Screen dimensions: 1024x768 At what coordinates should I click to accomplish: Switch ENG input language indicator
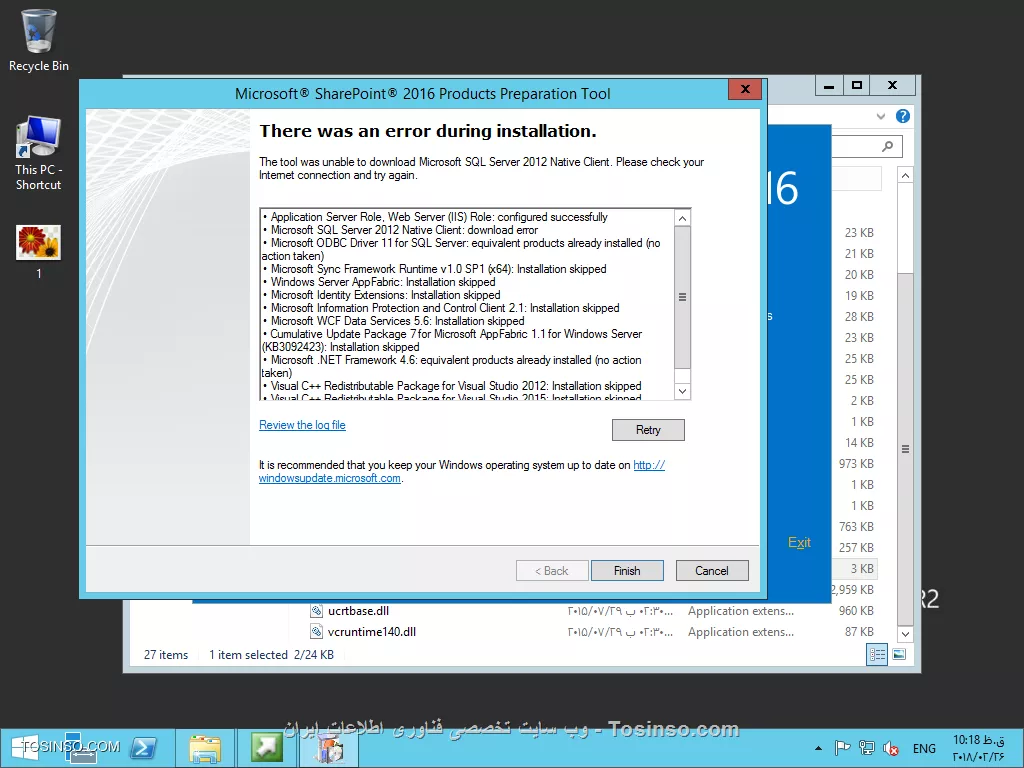point(924,748)
